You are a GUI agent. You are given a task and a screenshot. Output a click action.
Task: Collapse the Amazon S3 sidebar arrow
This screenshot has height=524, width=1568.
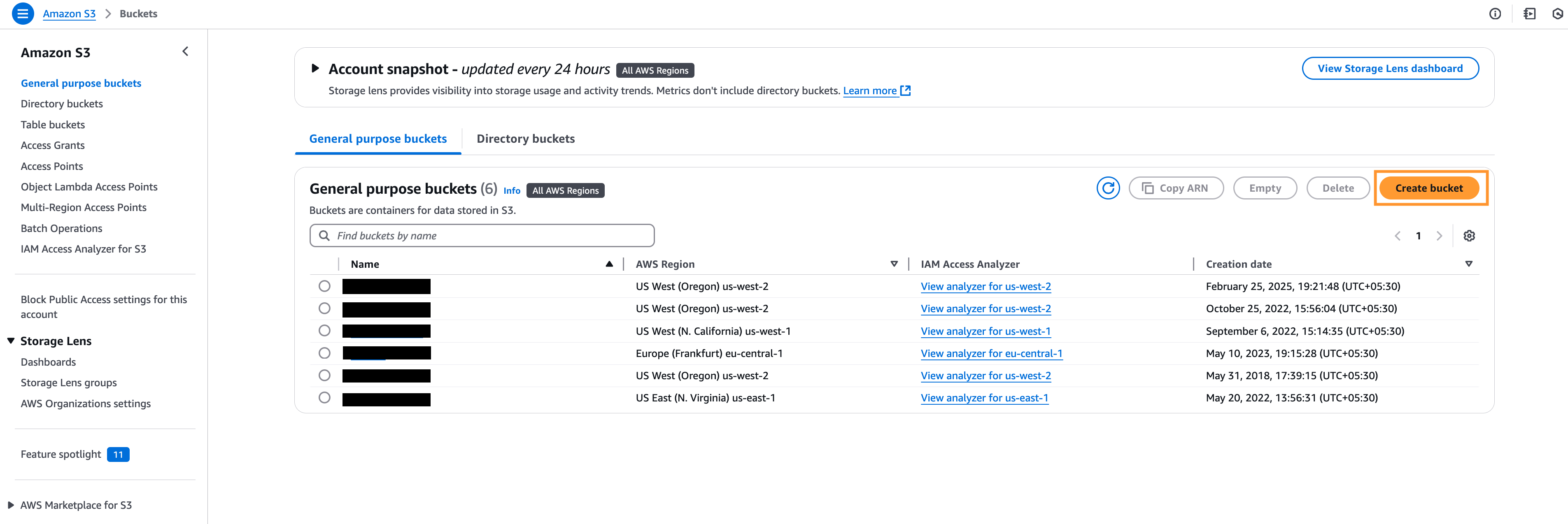pos(185,52)
